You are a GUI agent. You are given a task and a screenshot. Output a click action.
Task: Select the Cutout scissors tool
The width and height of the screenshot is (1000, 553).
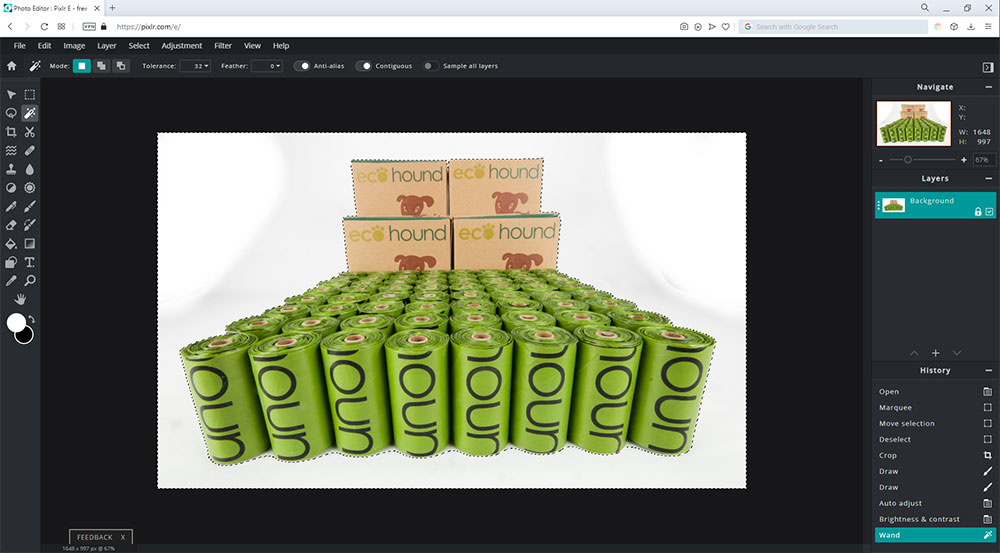tap(29, 131)
